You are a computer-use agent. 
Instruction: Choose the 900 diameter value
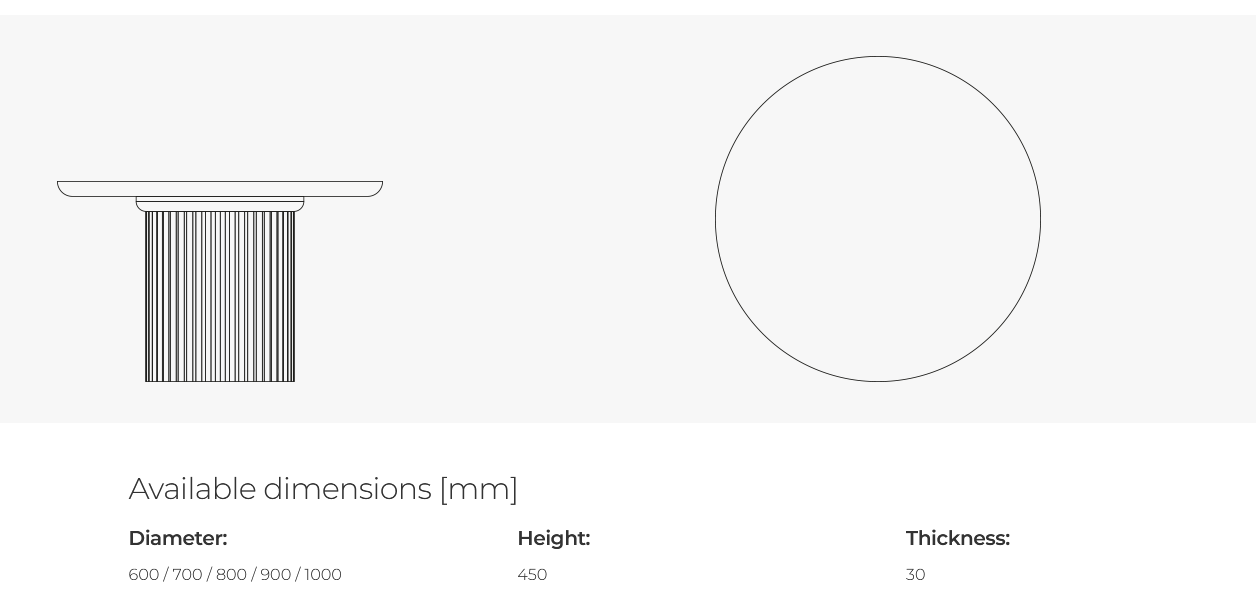pos(275,575)
